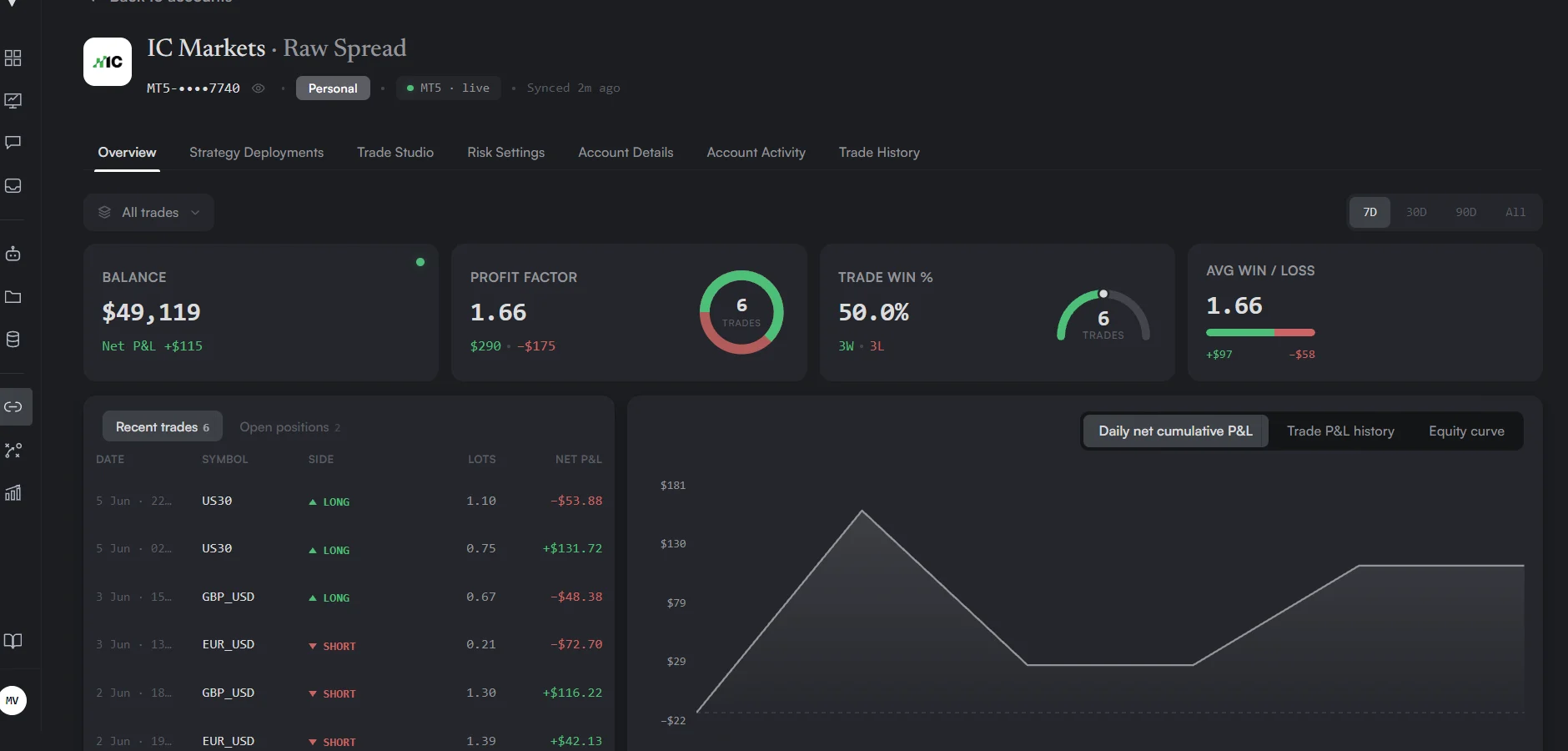Click the MT5 live status badge

click(449, 88)
